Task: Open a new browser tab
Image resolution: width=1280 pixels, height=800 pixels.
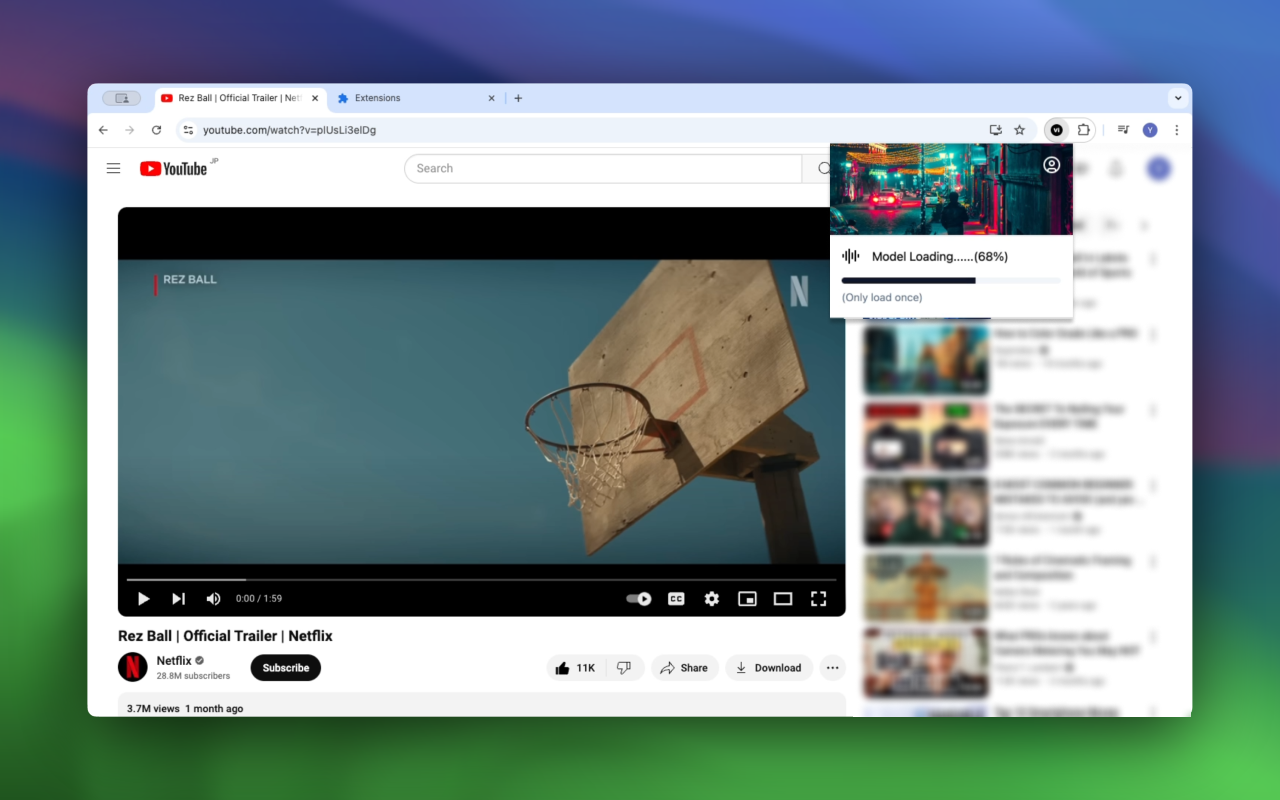Action: [518, 98]
